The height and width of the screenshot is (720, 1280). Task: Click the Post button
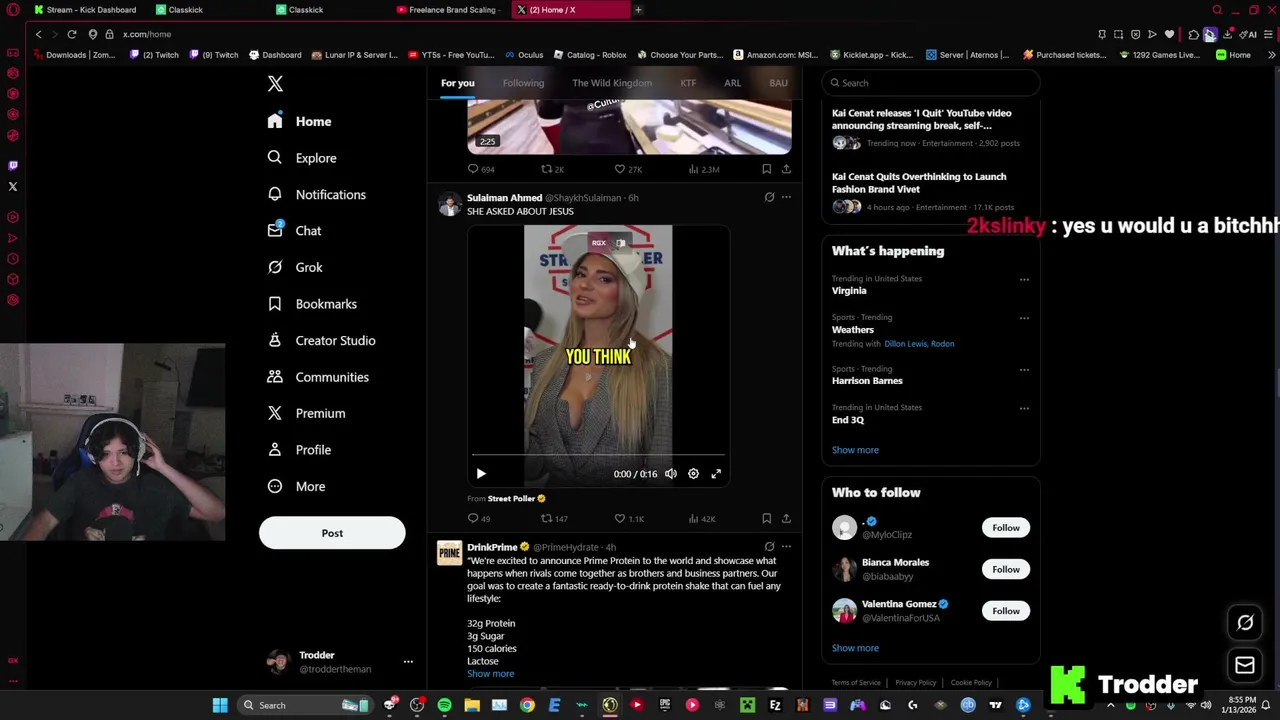[x=332, y=533]
